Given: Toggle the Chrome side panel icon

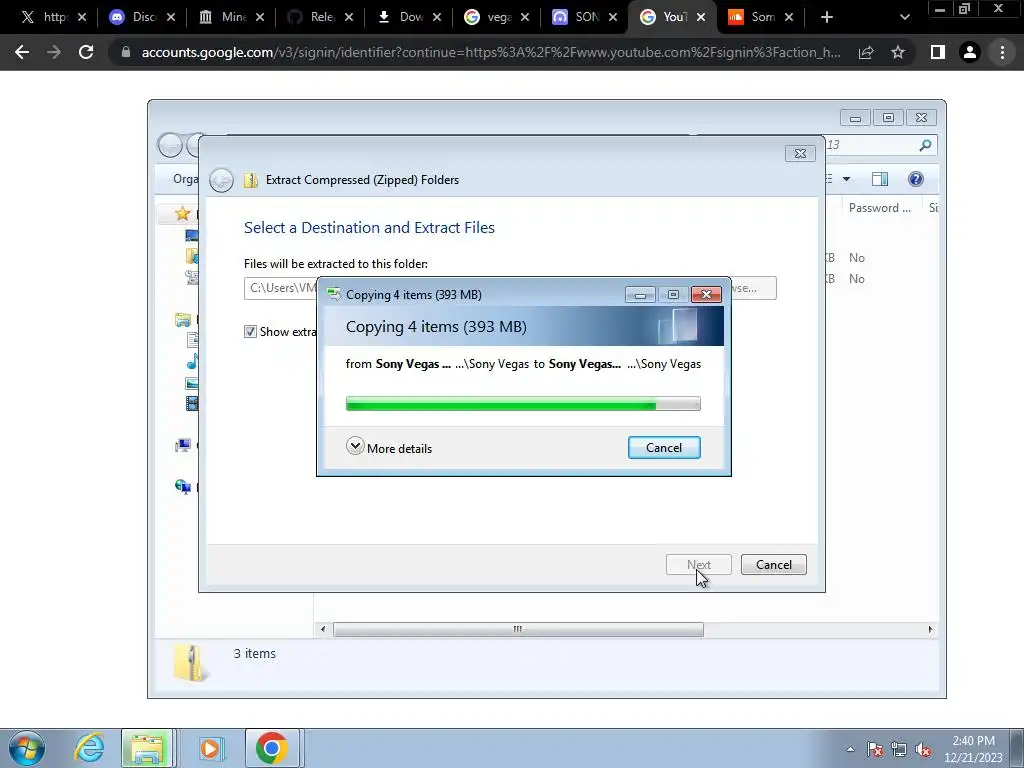Looking at the screenshot, I should click(938, 52).
